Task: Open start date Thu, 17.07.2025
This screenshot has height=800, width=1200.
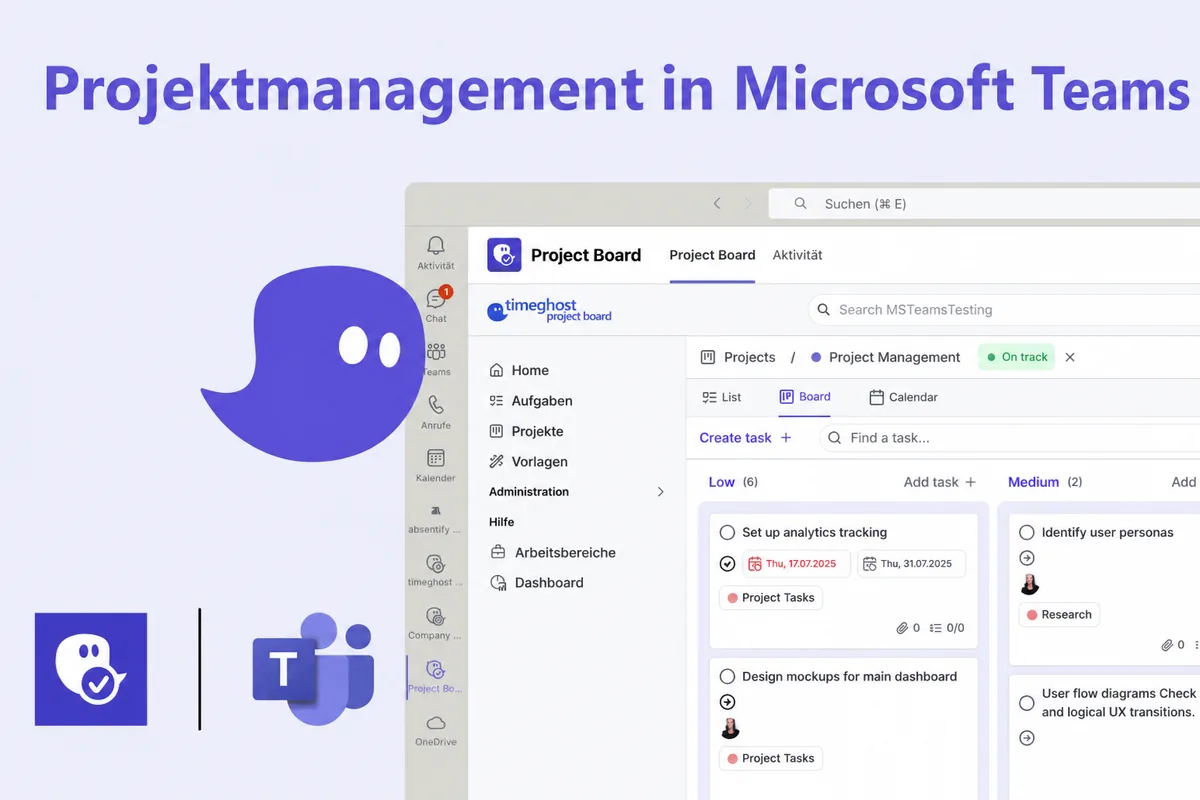Action: [797, 564]
